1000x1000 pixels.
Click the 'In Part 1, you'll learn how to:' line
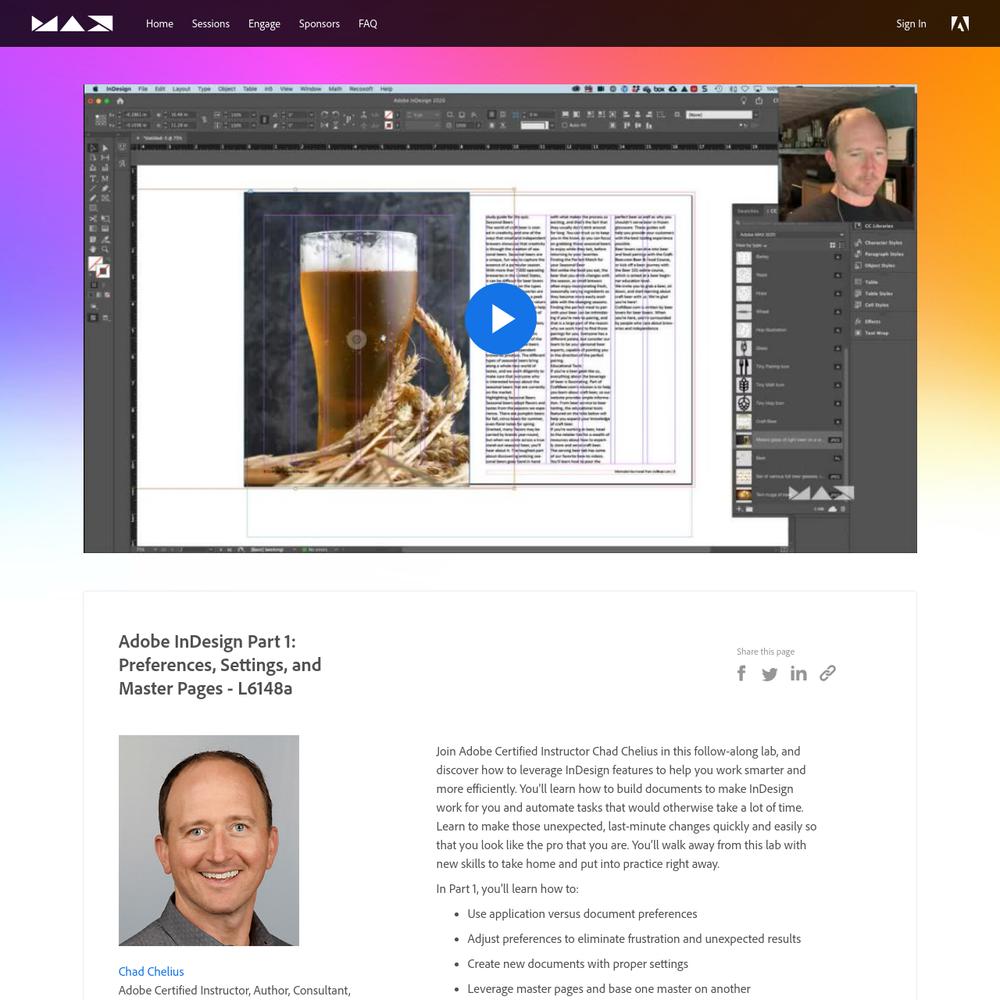507,888
